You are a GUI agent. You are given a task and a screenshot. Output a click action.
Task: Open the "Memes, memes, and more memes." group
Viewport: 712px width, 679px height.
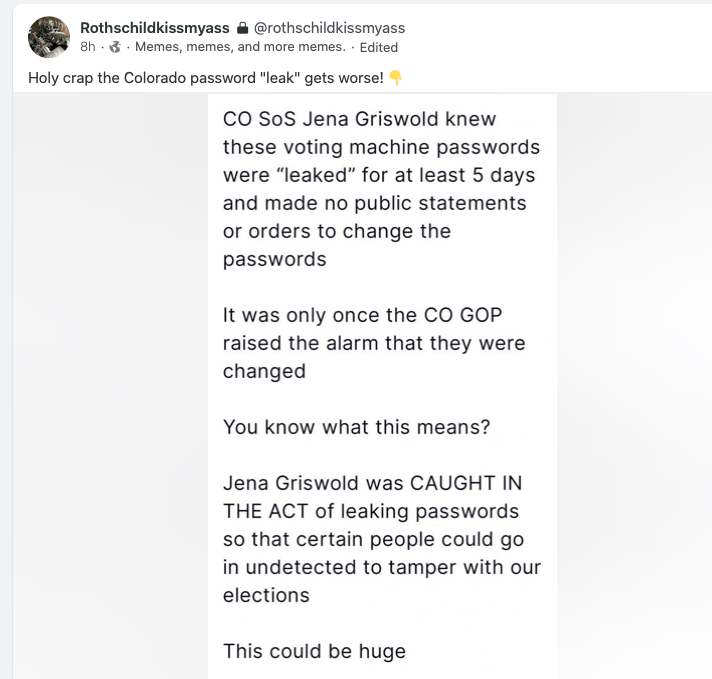click(240, 47)
